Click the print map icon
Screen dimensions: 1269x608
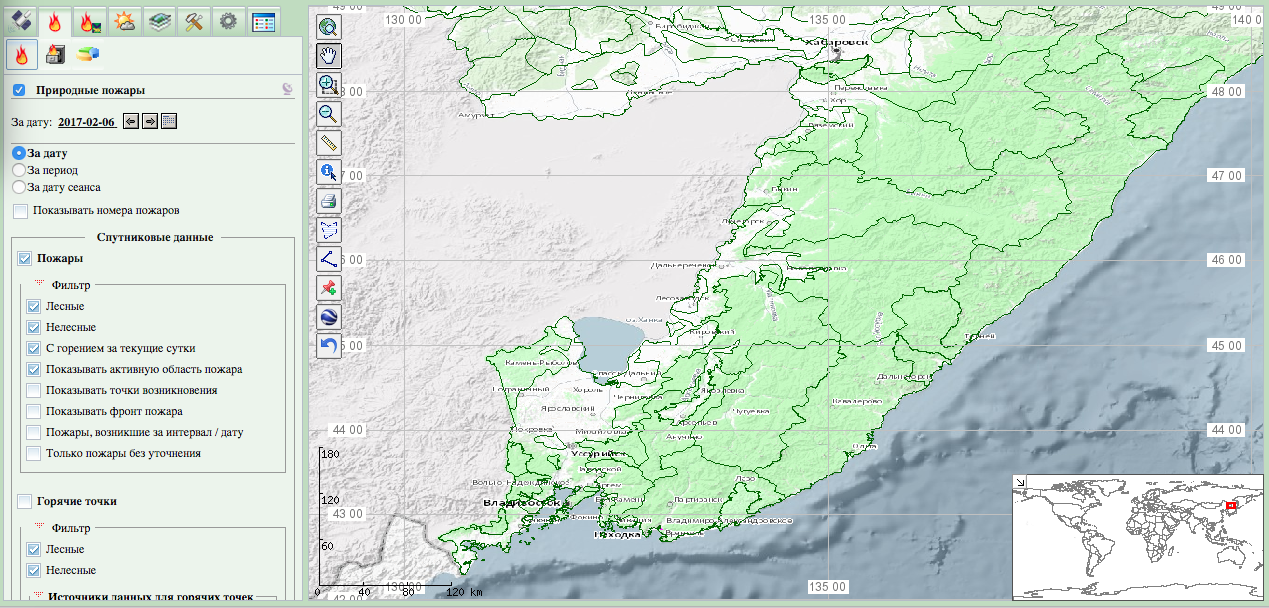click(x=329, y=201)
